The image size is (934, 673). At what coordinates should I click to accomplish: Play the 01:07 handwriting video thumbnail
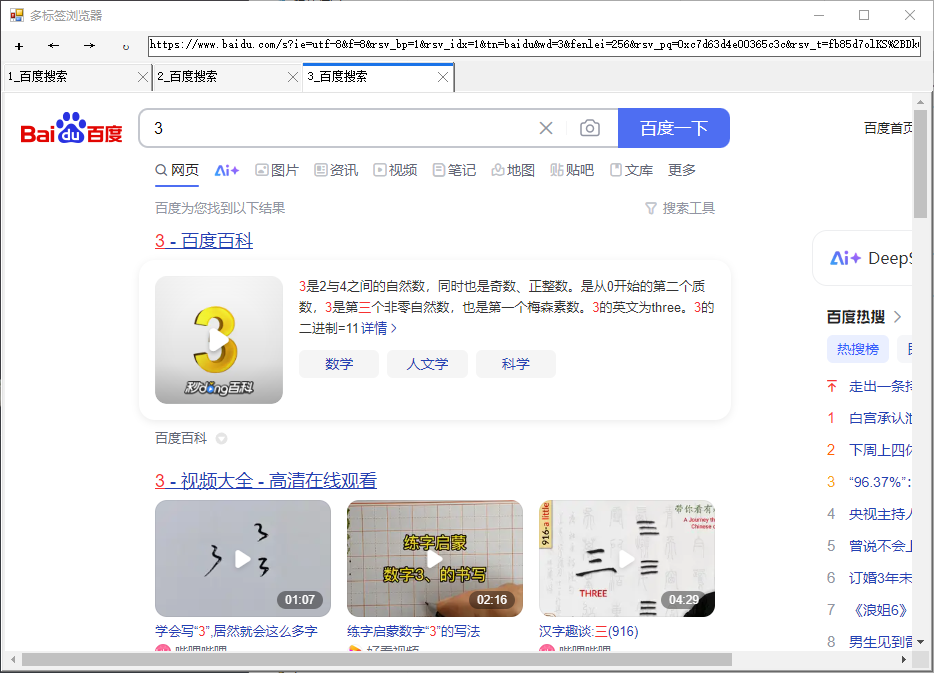click(242, 559)
